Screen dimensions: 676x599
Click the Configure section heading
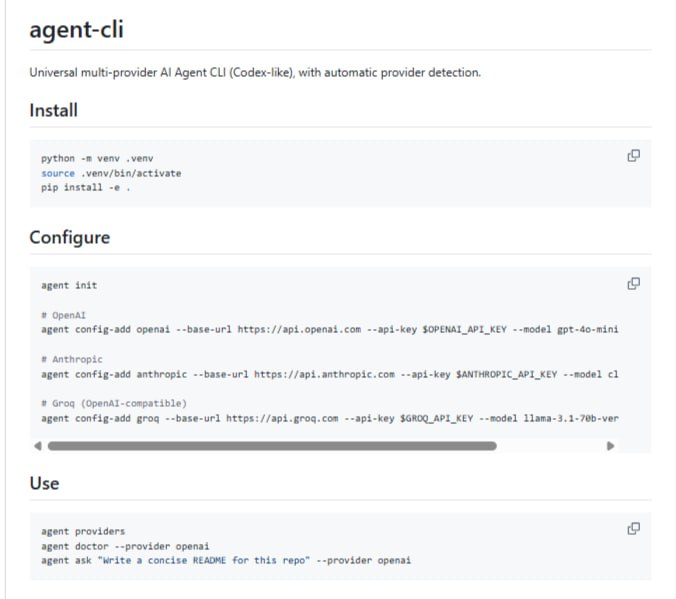pyautogui.click(x=69, y=238)
